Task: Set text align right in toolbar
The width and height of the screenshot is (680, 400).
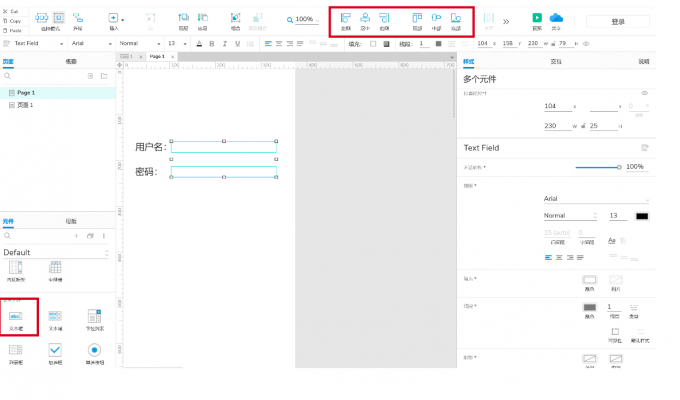Action: pyautogui.click(x=289, y=43)
